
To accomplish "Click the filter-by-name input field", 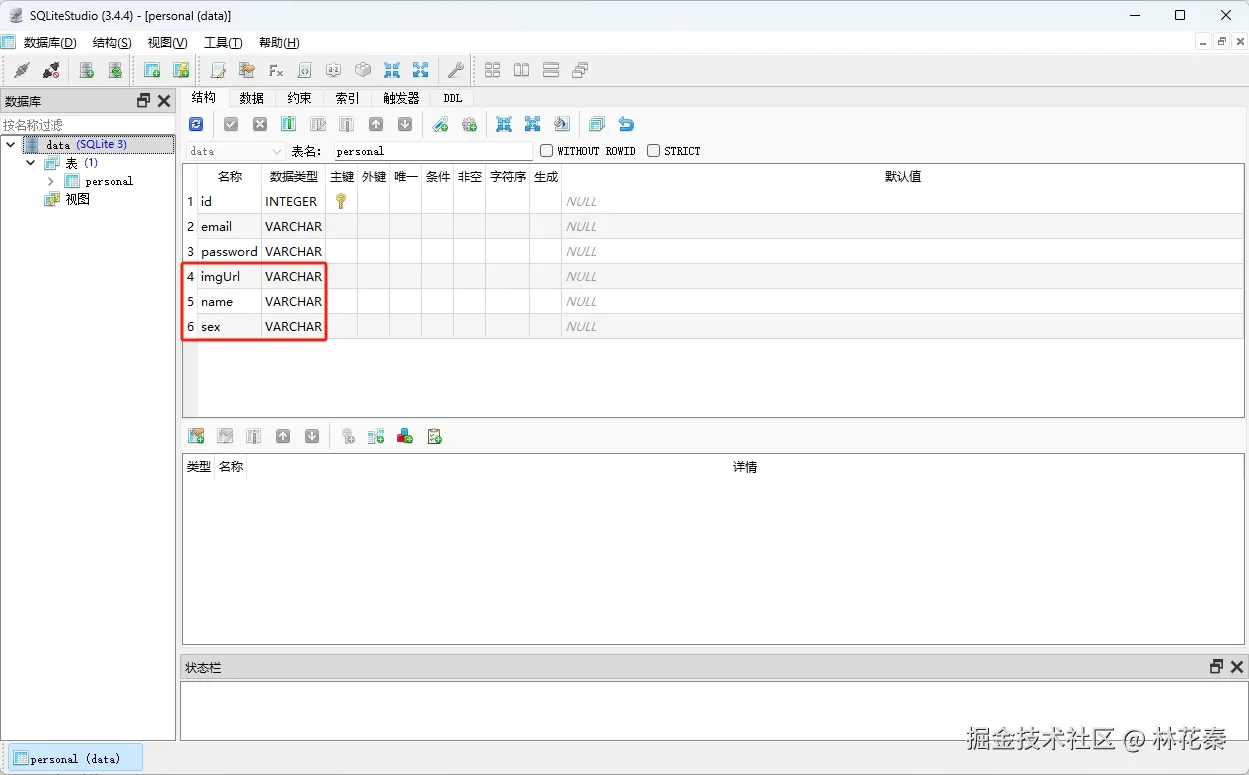I will pyautogui.click(x=88, y=125).
